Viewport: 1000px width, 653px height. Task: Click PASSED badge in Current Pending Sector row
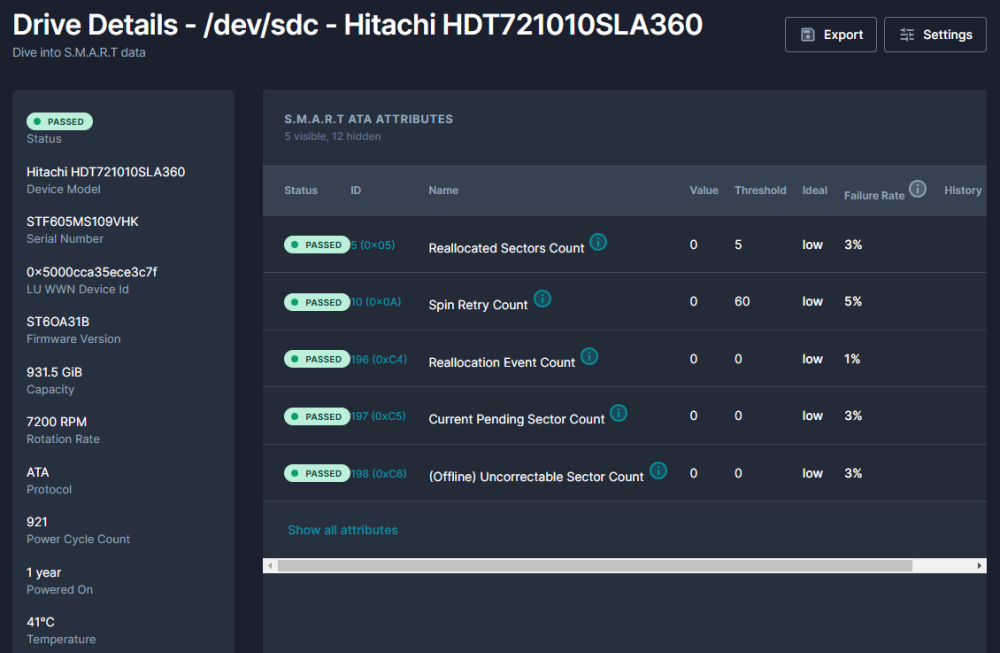[317, 416]
